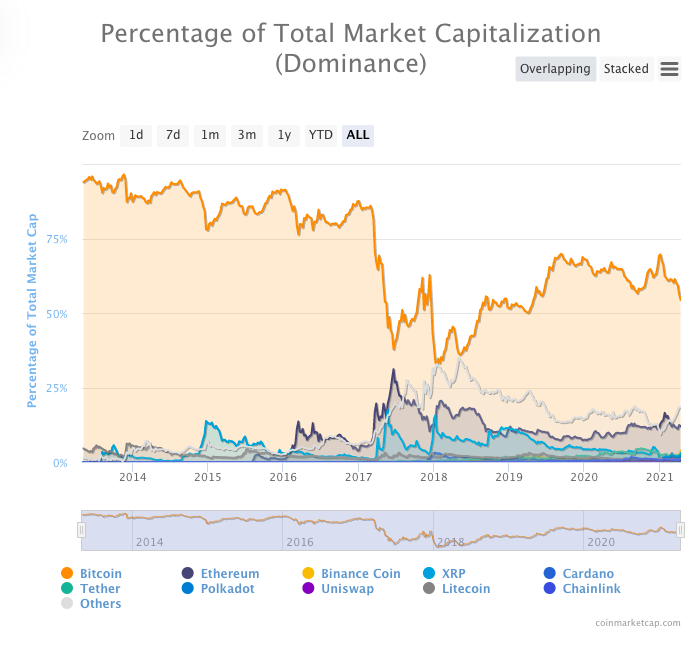Hide the Others series in the legend
This screenshot has height=652, width=699.
[100, 604]
